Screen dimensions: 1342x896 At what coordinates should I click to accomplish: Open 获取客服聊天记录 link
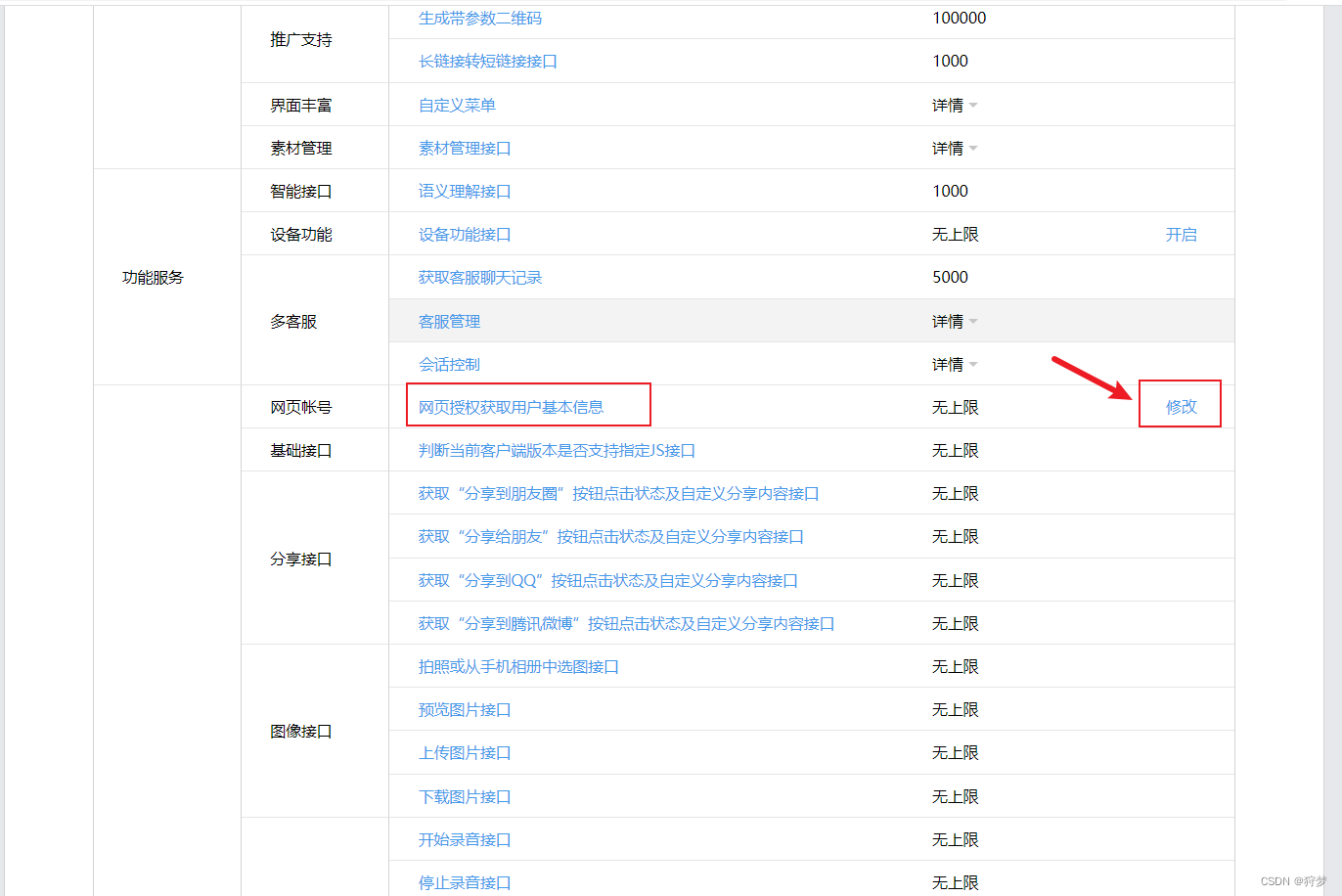pyautogui.click(x=480, y=278)
